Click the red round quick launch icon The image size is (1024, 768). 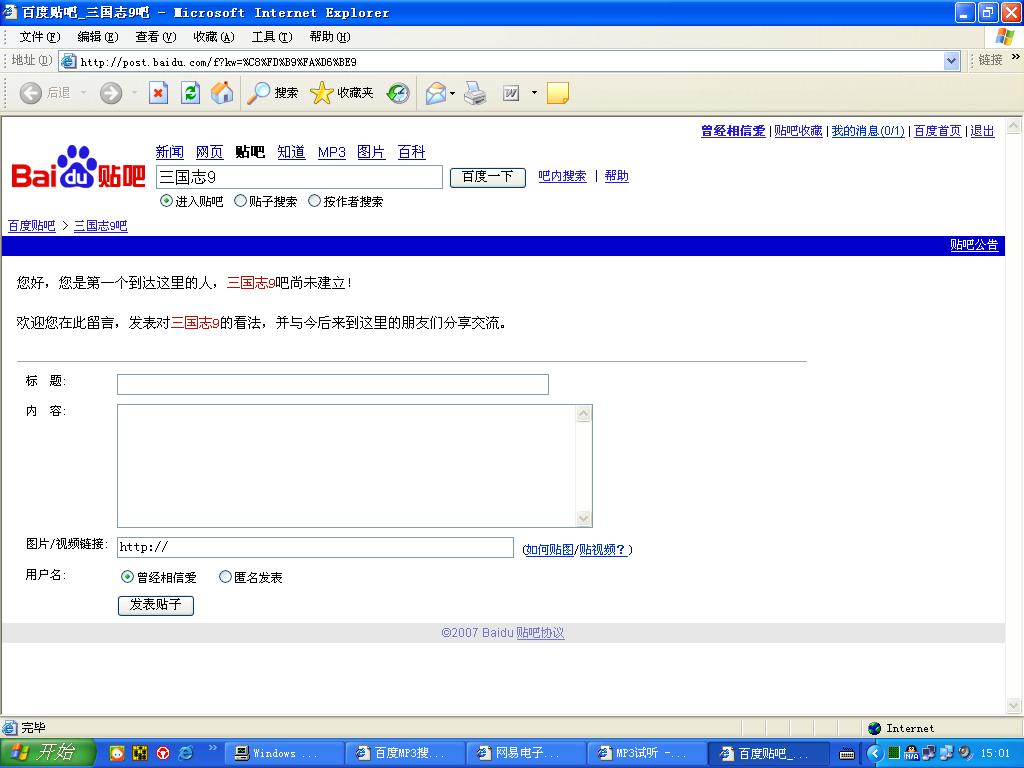163,753
